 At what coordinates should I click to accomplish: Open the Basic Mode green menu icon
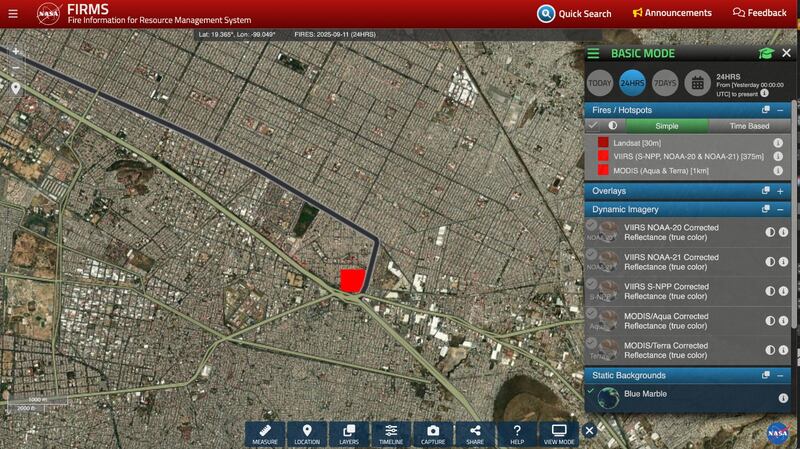tap(593, 53)
